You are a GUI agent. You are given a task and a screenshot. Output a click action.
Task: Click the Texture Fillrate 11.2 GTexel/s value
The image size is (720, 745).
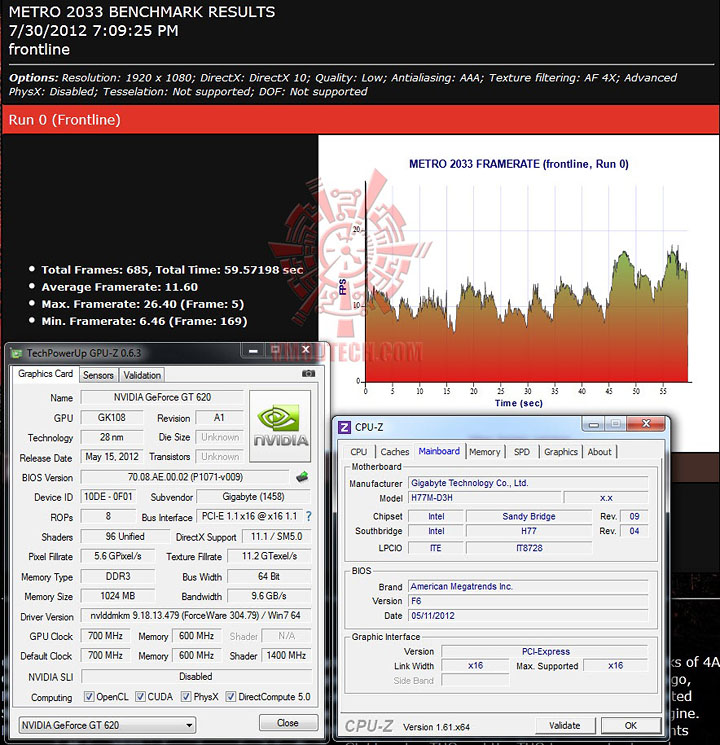[x=269, y=556]
